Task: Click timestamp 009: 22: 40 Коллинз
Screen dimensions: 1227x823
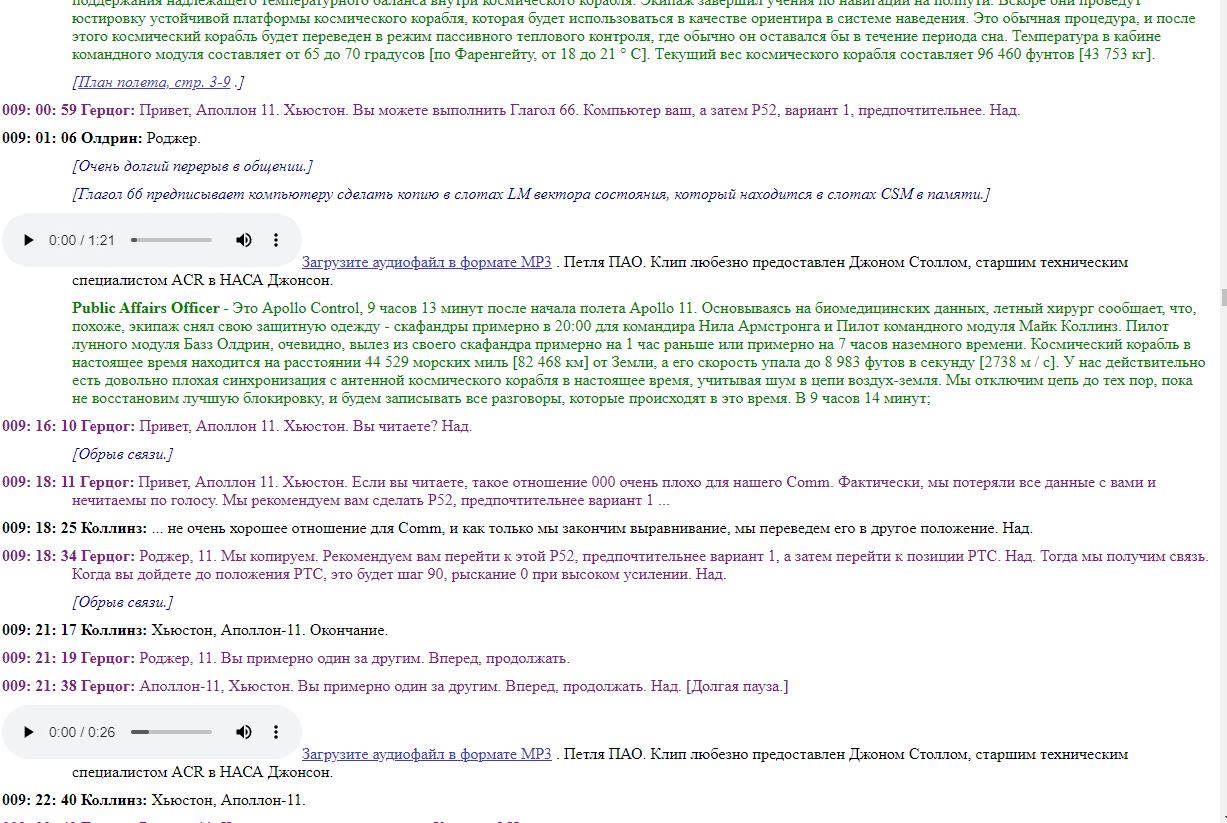Action: pos(75,800)
